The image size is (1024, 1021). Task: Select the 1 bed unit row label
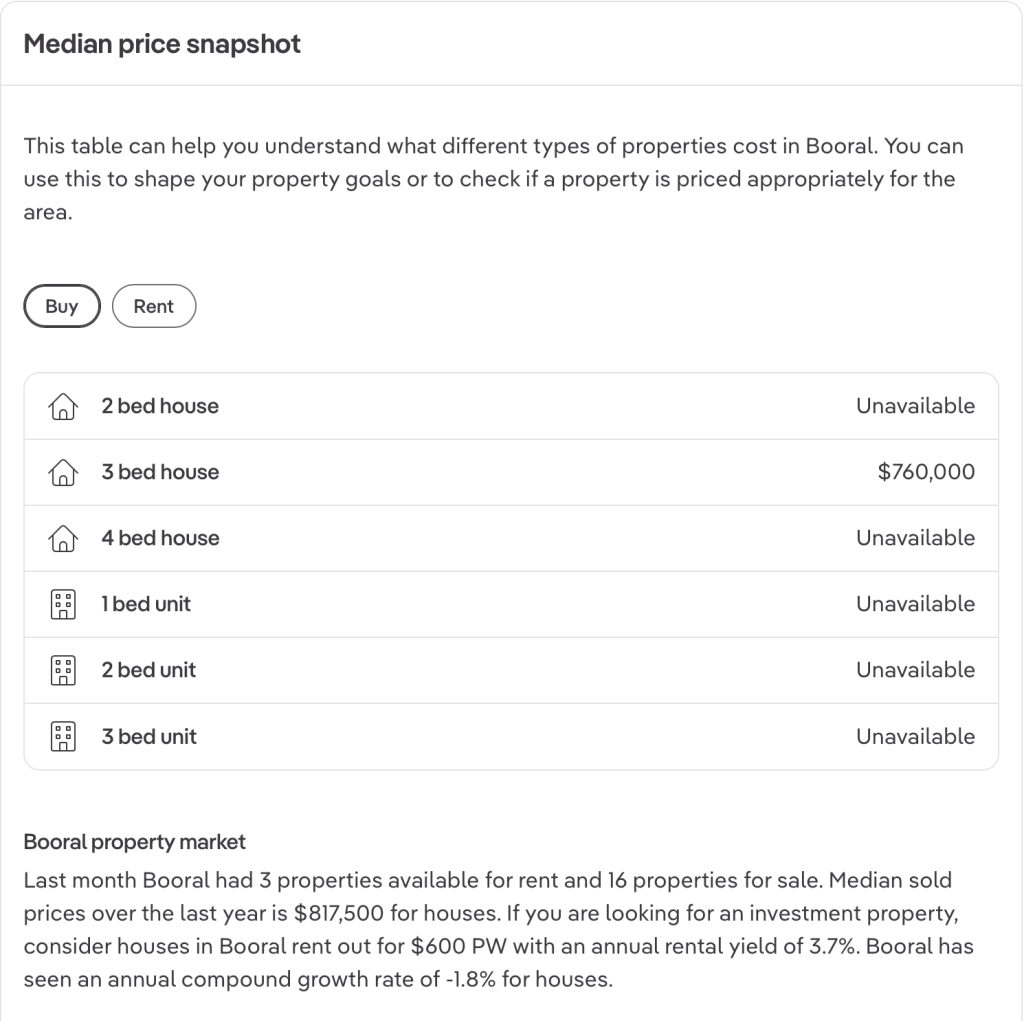click(146, 604)
